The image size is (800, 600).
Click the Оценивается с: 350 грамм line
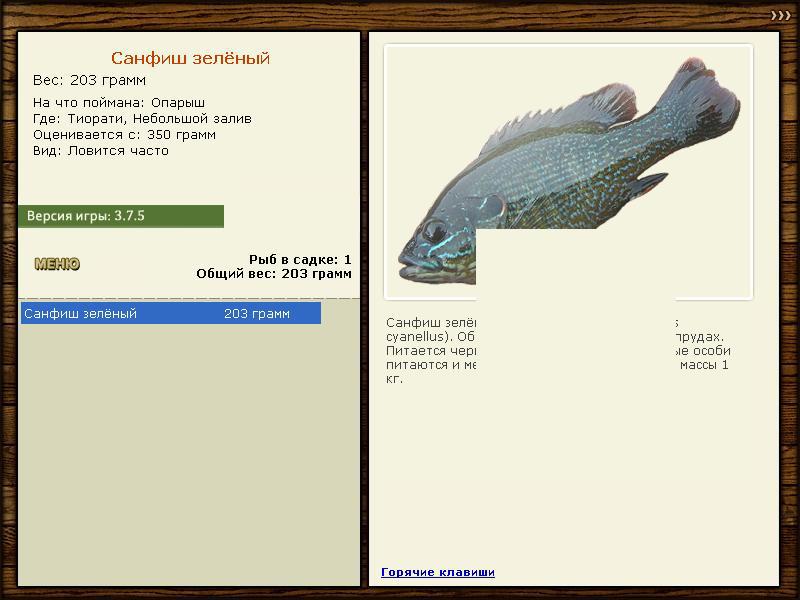[x=124, y=135]
